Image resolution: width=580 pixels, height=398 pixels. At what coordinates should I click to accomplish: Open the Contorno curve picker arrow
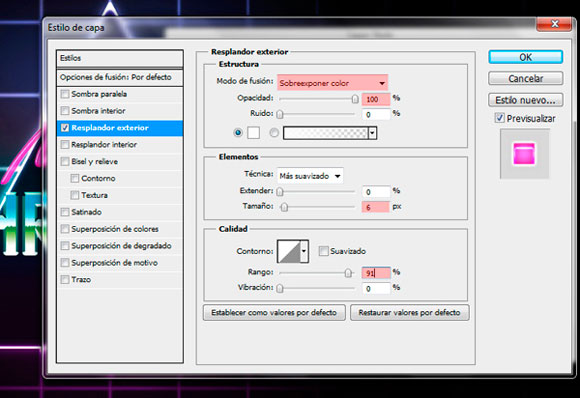304,251
